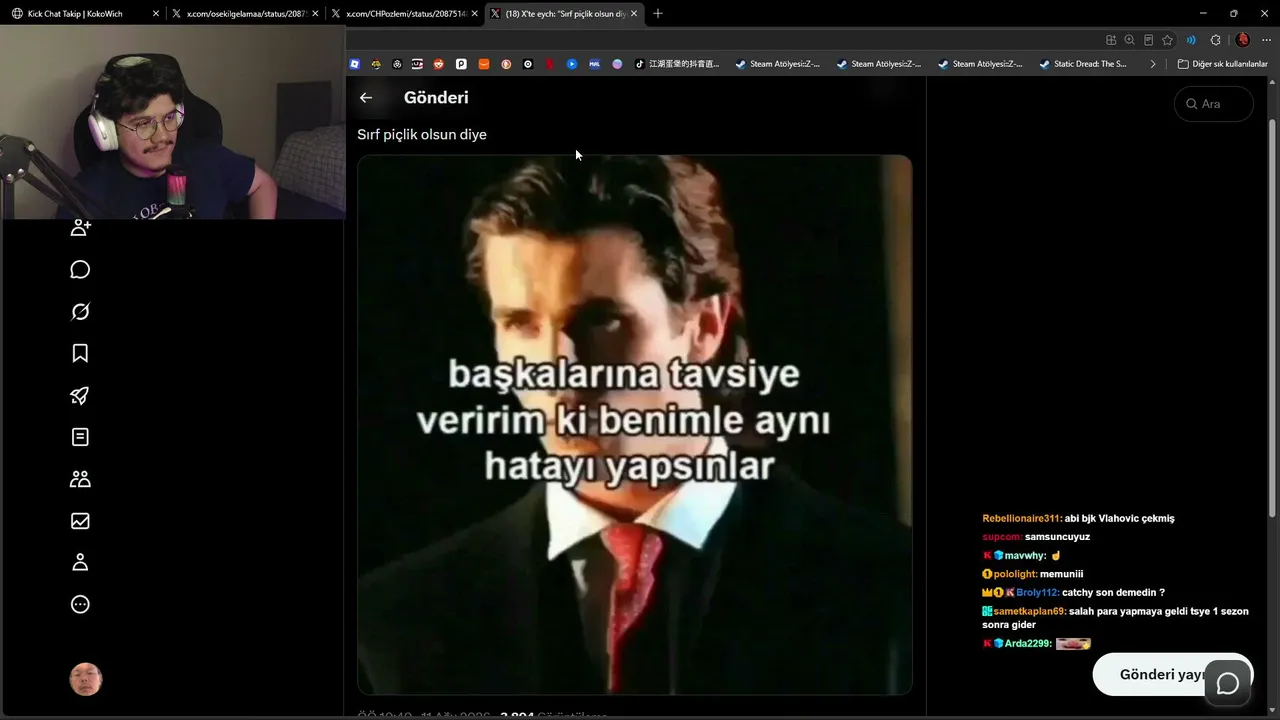
Task: Click the reader view icon in the address bar
Action: [x=1148, y=40]
